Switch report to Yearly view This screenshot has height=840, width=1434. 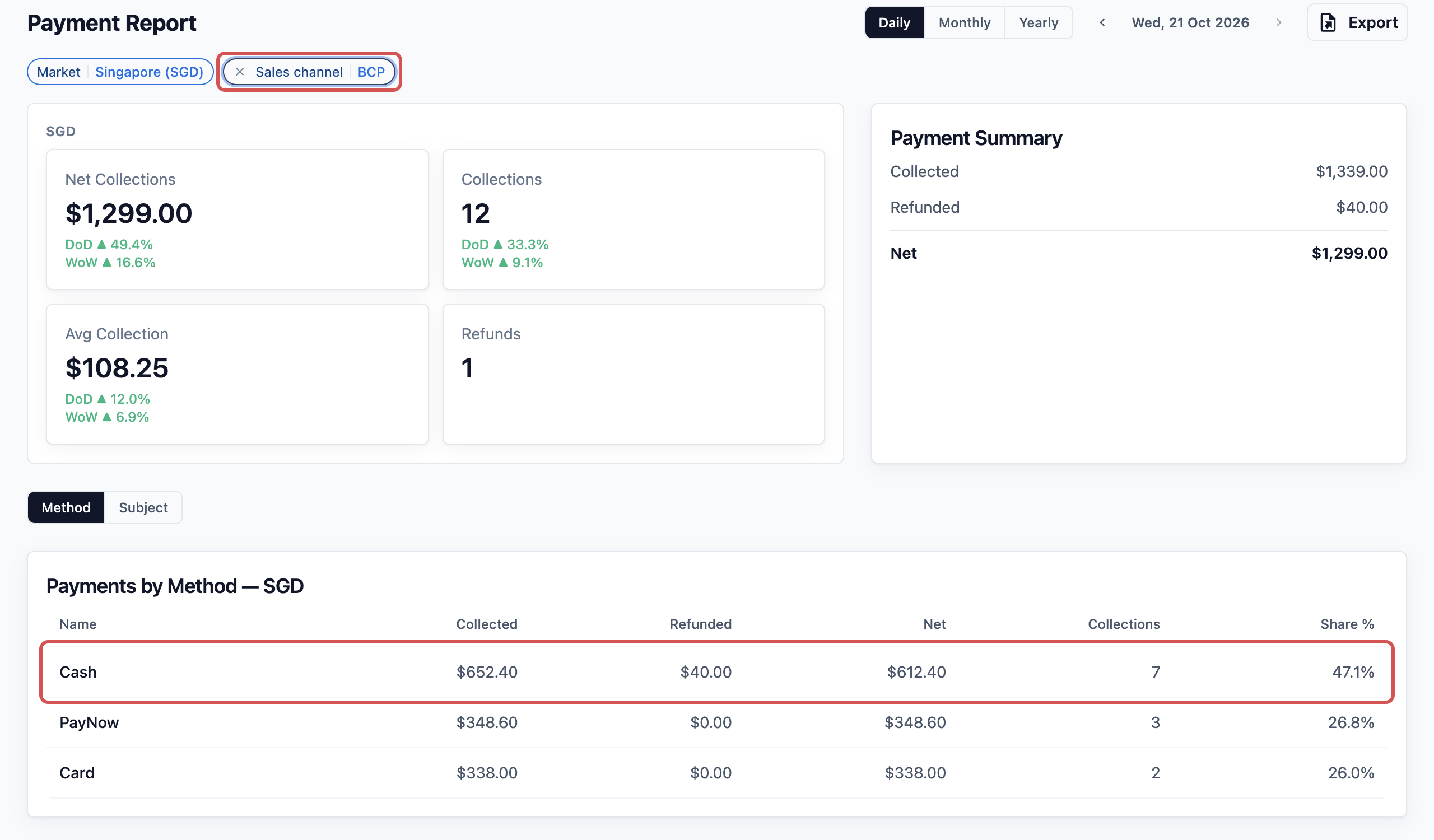tap(1038, 23)
